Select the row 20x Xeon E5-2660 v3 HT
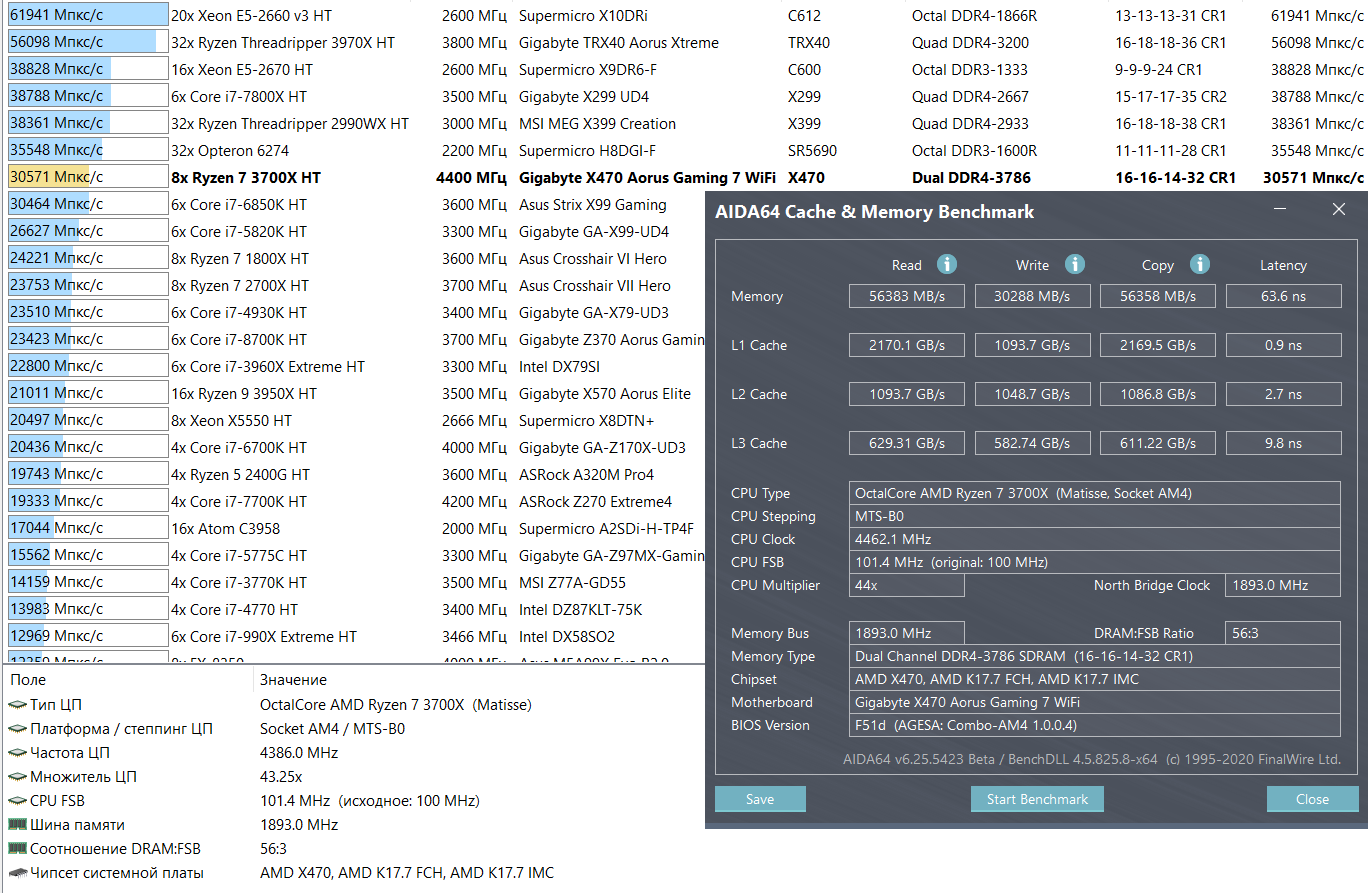This screenshot has height=893, width=1368. pyautogui.click(x=684, y=15)
